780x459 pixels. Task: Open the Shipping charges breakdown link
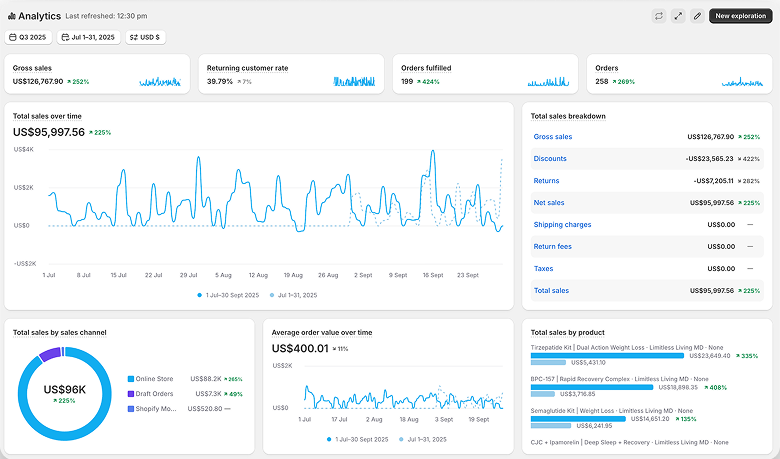(x=563, y=224)
